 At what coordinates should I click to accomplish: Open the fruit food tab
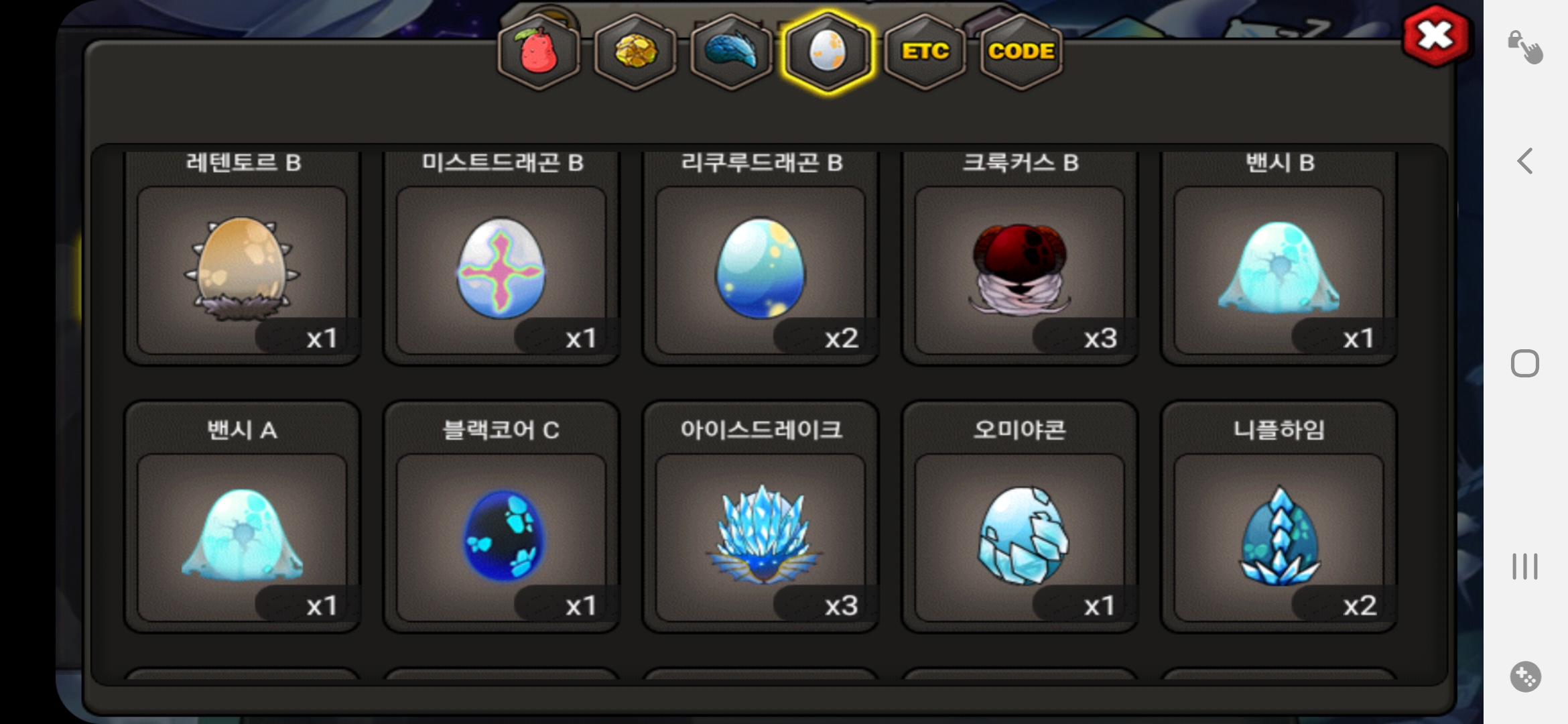[539, 52]
